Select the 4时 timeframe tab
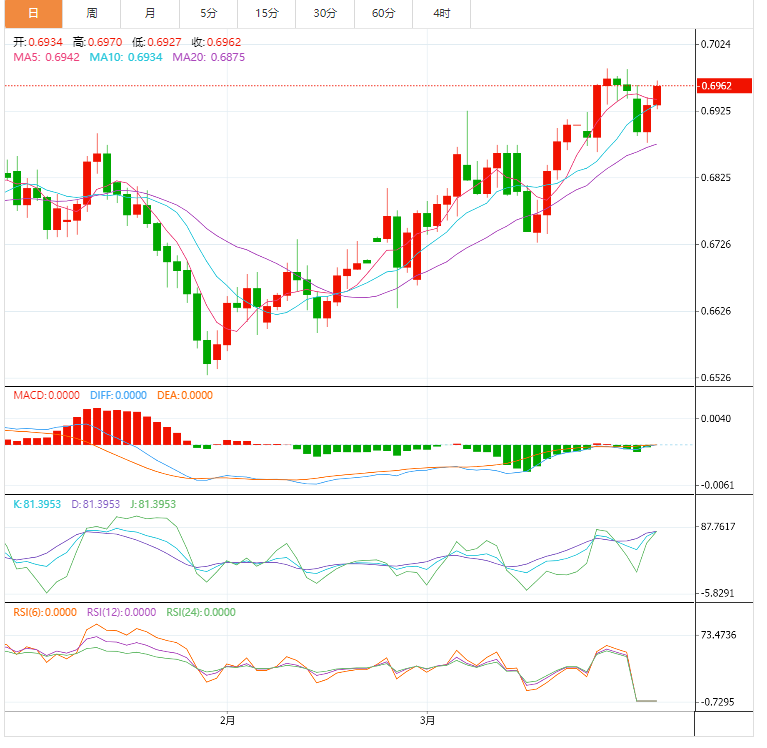Image resolution: width=767 pixels, height=748 pixels. (442, 14)
